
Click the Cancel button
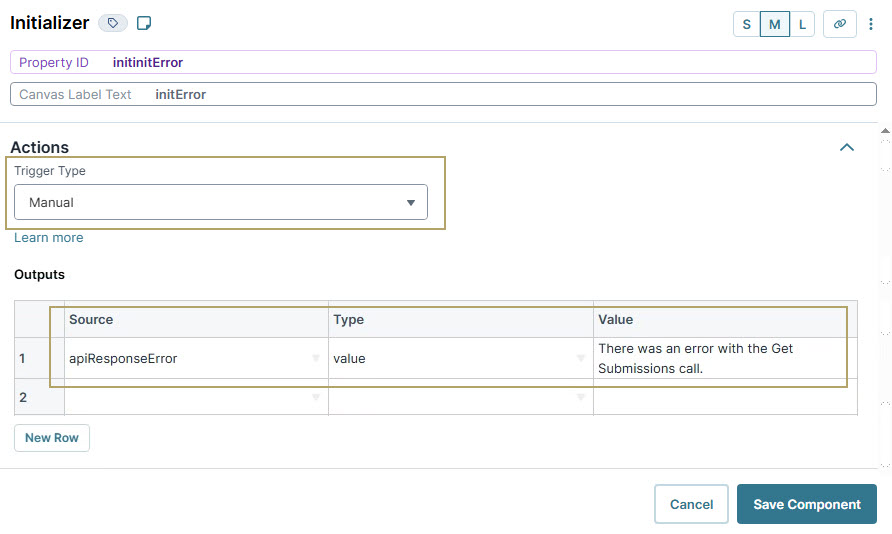click(691, 504)
